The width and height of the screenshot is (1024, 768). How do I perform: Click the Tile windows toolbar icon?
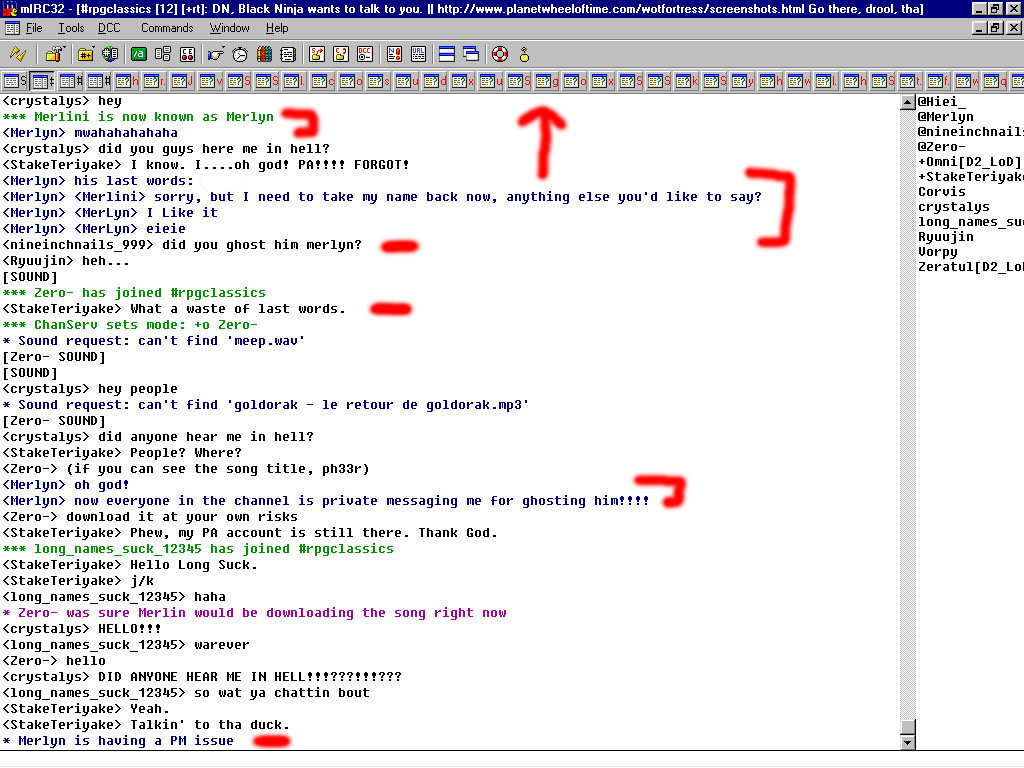point(447,53)
